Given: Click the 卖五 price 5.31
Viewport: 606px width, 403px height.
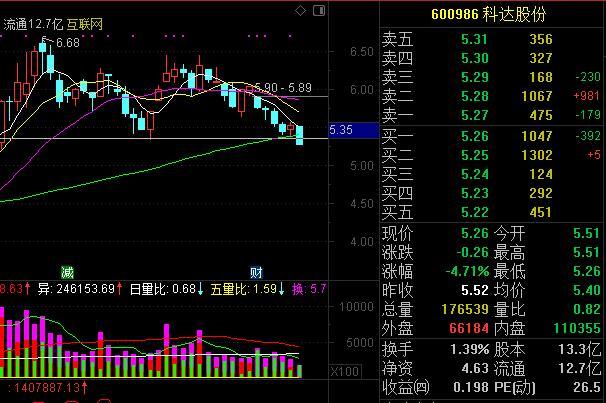Looking at the screenshot, I should tap(474, 39).
